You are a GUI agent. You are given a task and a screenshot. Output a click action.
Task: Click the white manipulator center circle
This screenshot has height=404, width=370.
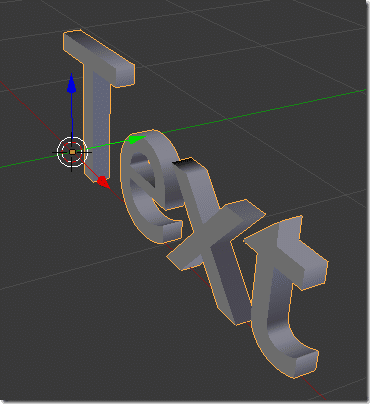tap(72, 152)
